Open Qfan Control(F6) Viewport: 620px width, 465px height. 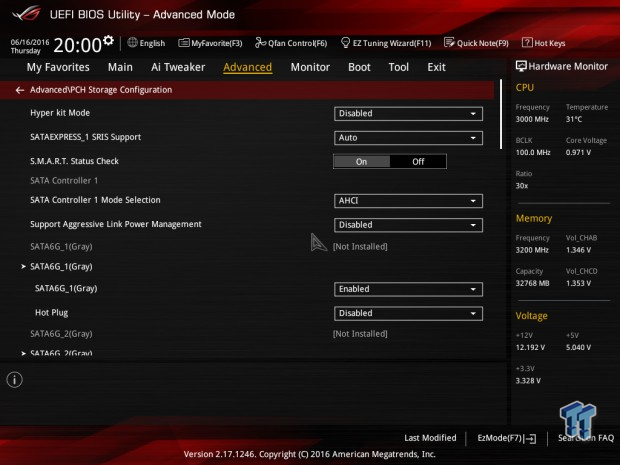point(291,43)
